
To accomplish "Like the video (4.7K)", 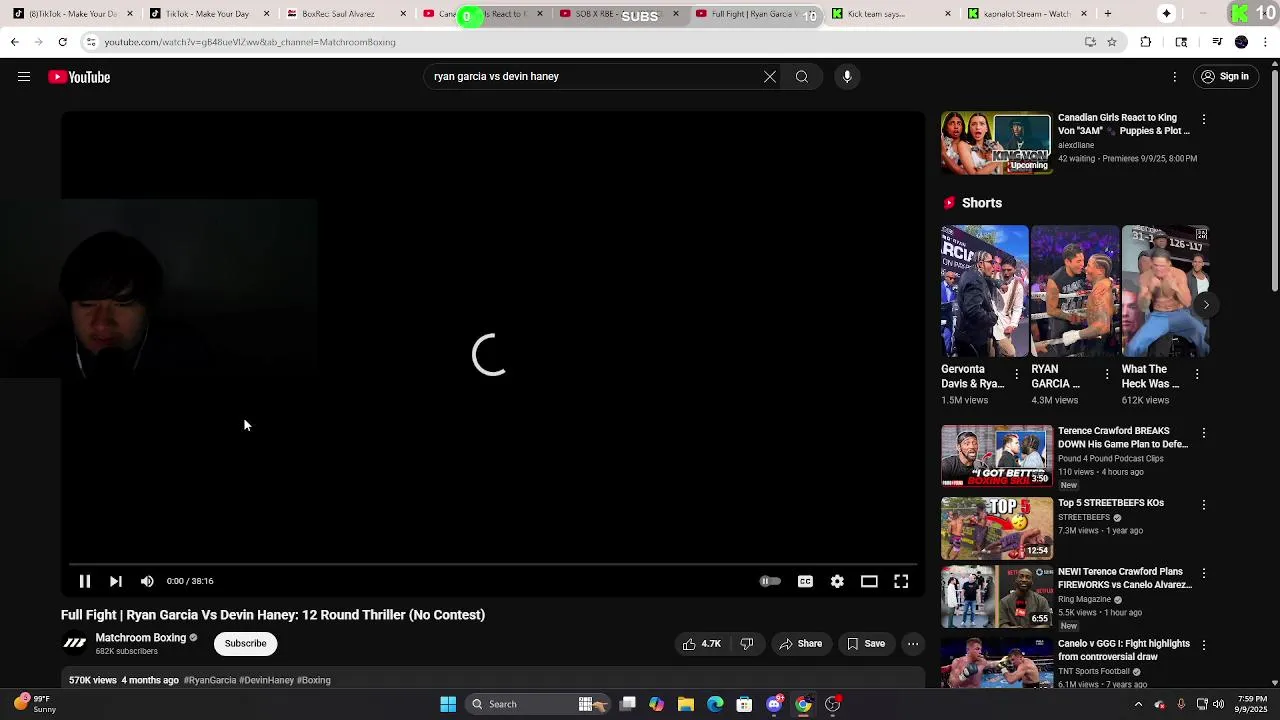I will (703, 644).
